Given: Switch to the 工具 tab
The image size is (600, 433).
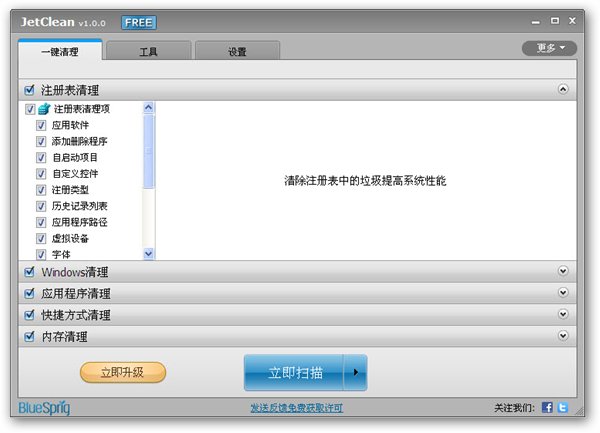Looking at the screenshot, I should [148, 51].
